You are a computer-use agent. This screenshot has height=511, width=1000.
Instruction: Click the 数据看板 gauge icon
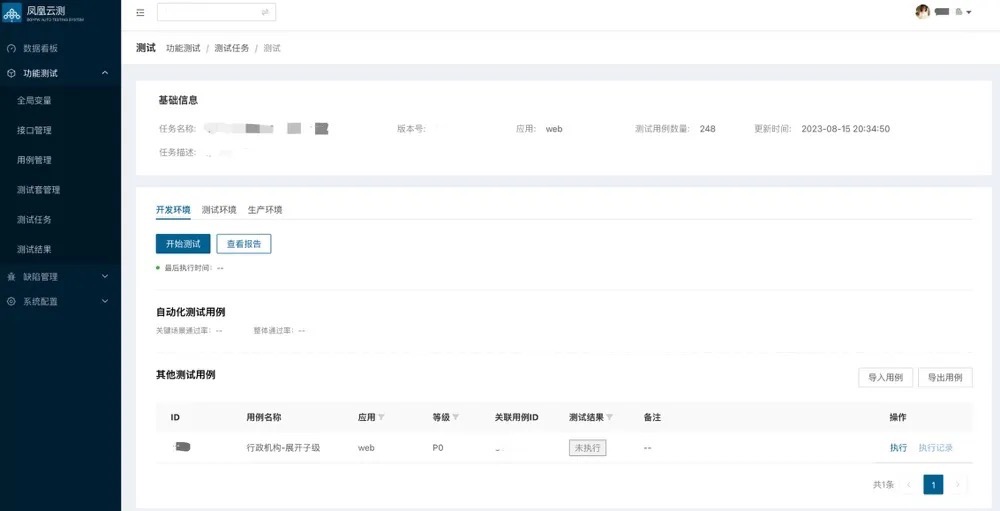pyautogui.click(x=11, y=48)
